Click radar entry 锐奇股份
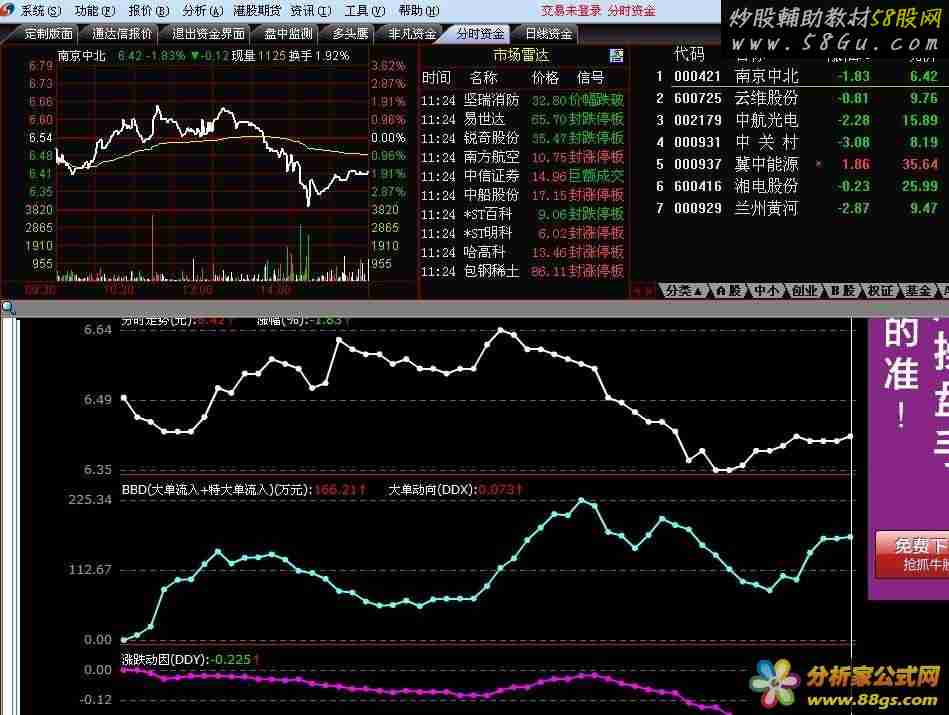The image size is (949, 715). pyautogui.click(x=522, y=138)
